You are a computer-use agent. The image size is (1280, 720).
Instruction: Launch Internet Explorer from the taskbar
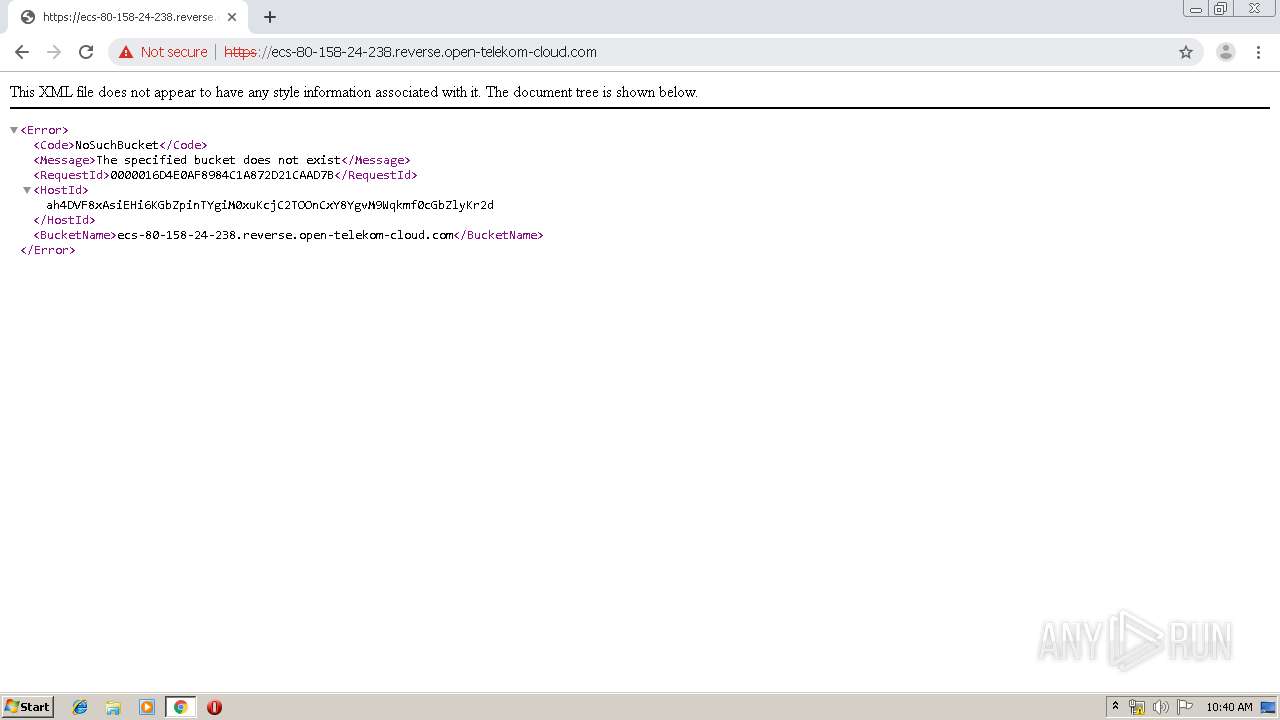click(80, 707)
